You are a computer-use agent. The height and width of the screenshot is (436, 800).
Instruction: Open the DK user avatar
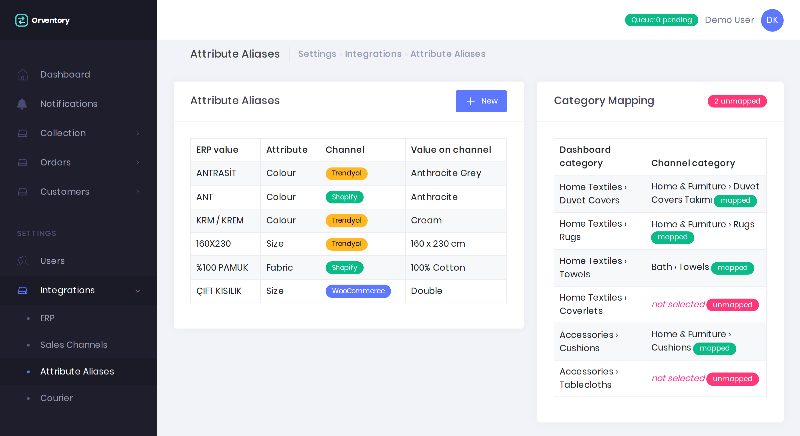(772, 20)
